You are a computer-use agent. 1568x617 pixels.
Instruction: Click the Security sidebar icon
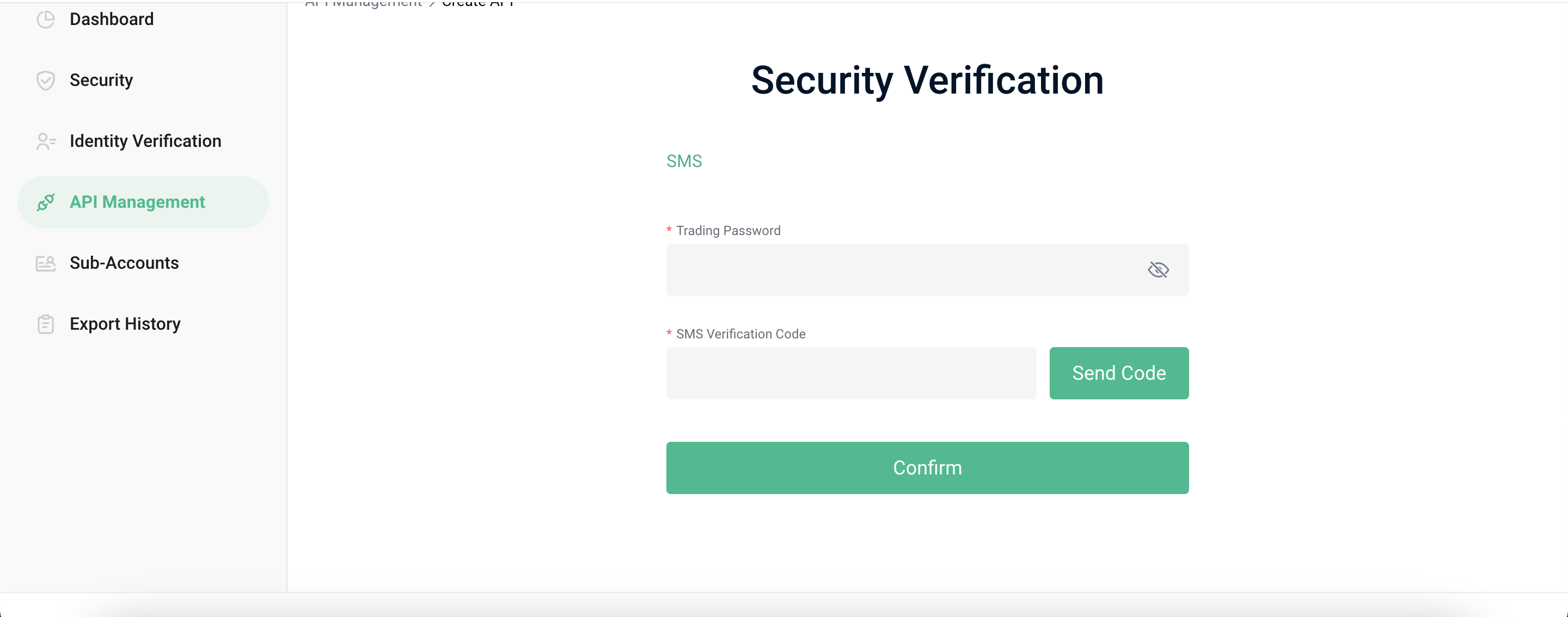46,79
